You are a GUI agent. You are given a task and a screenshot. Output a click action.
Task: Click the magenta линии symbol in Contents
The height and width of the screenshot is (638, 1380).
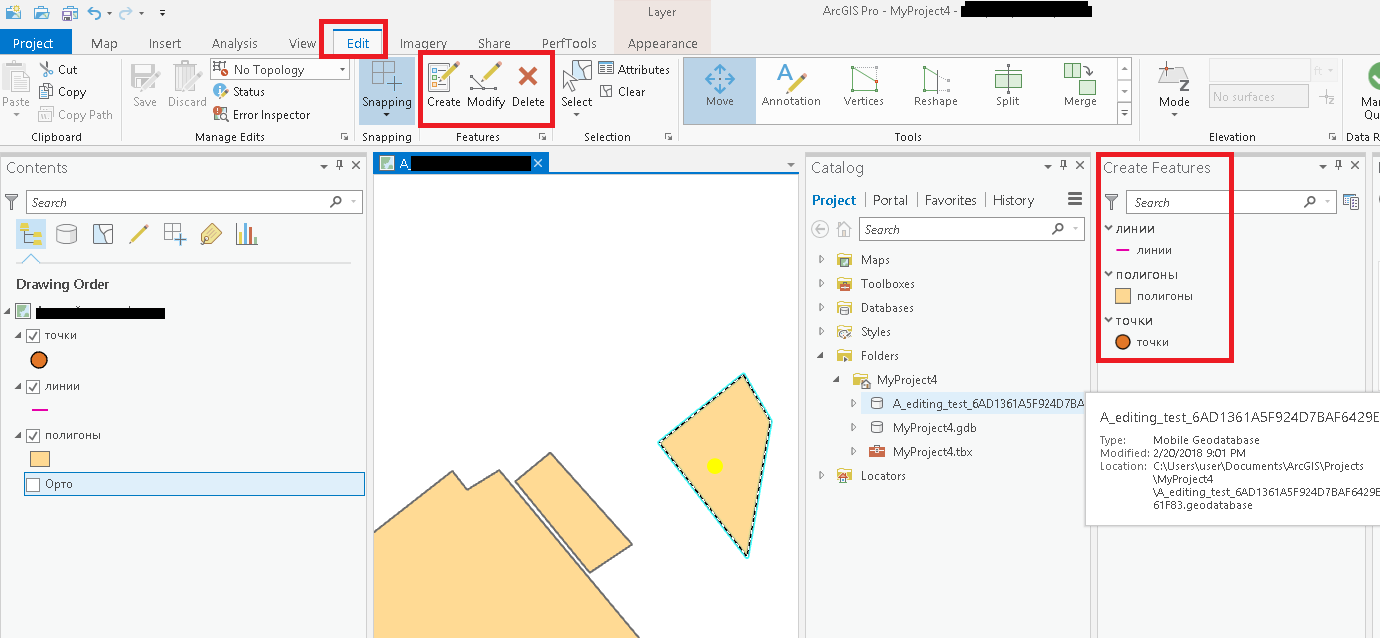pos(40,410)
